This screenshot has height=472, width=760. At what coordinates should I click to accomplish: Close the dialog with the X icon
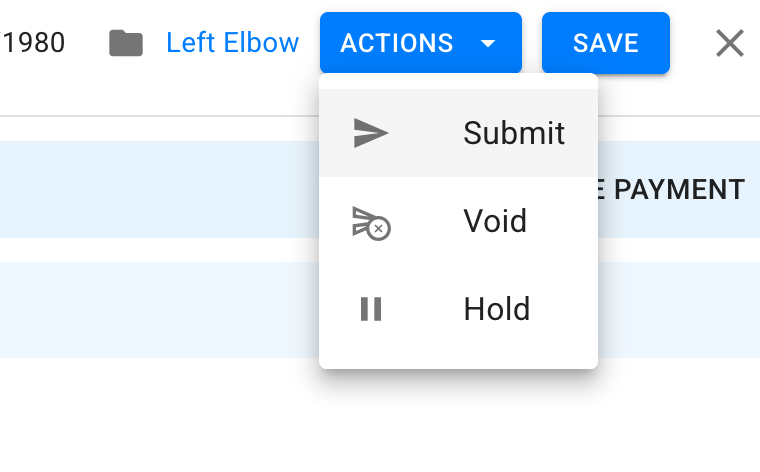pos(729,43)
